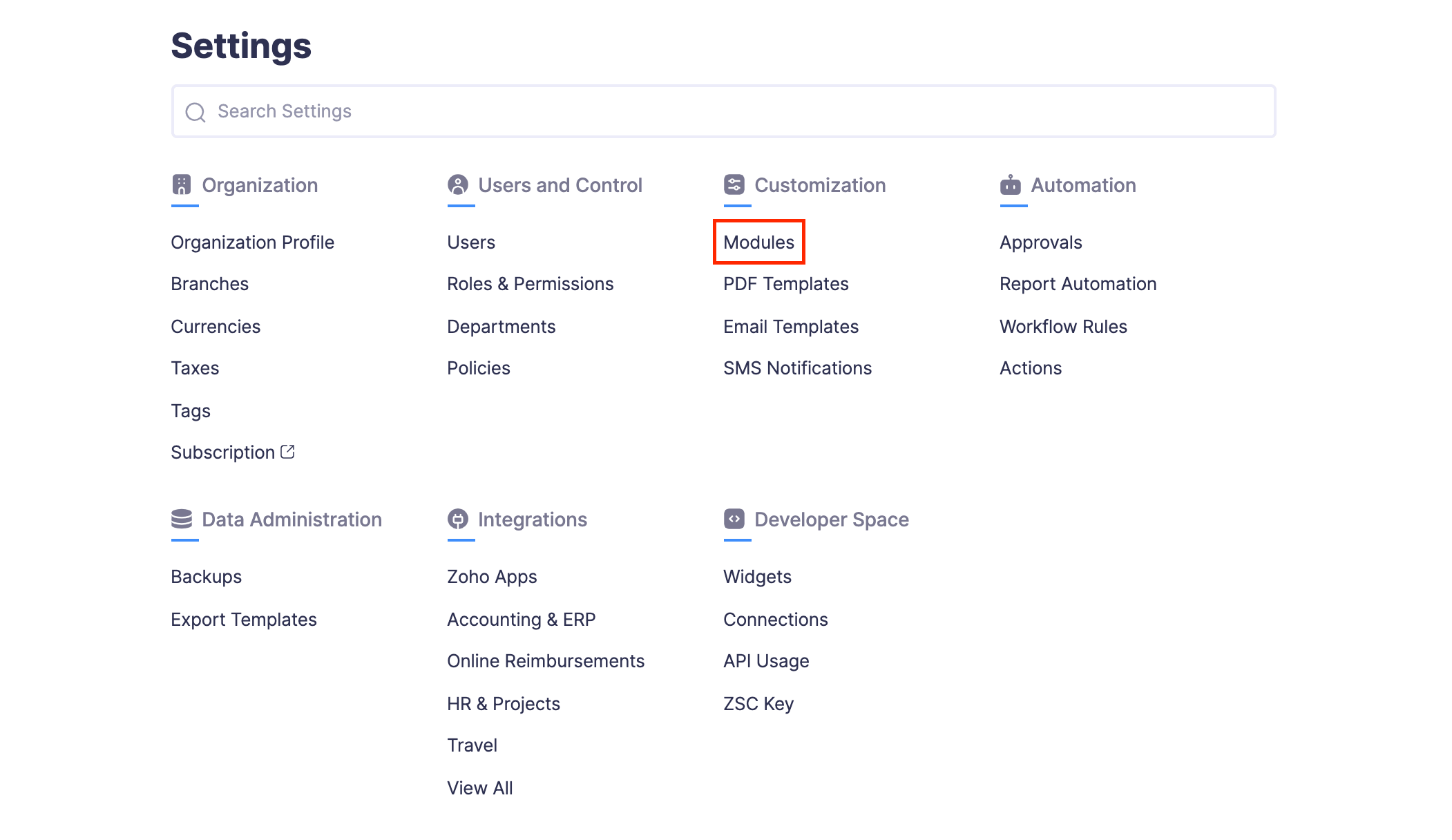Open Workflow Rules under Automation
The height and width of the screenshot is (840, 1452).
tap(1062, 326)
